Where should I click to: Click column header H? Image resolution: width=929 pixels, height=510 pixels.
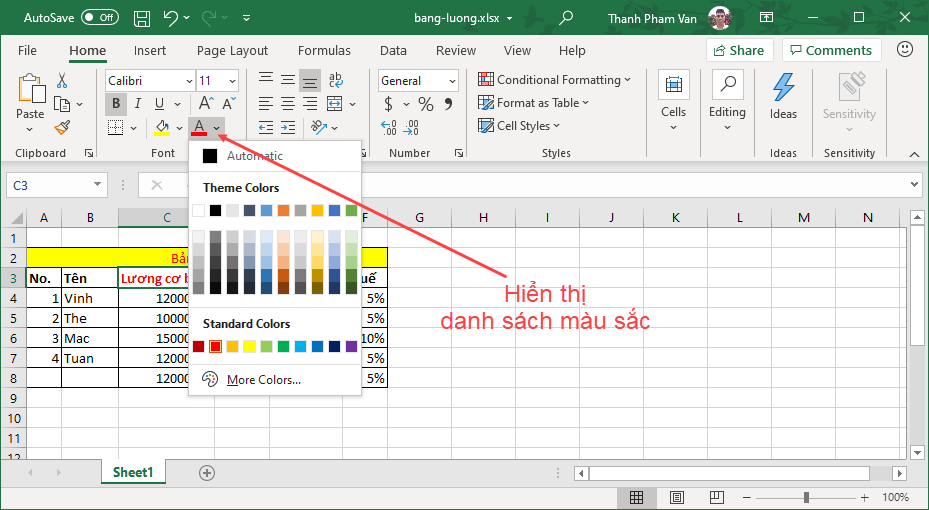coord(483,217)
